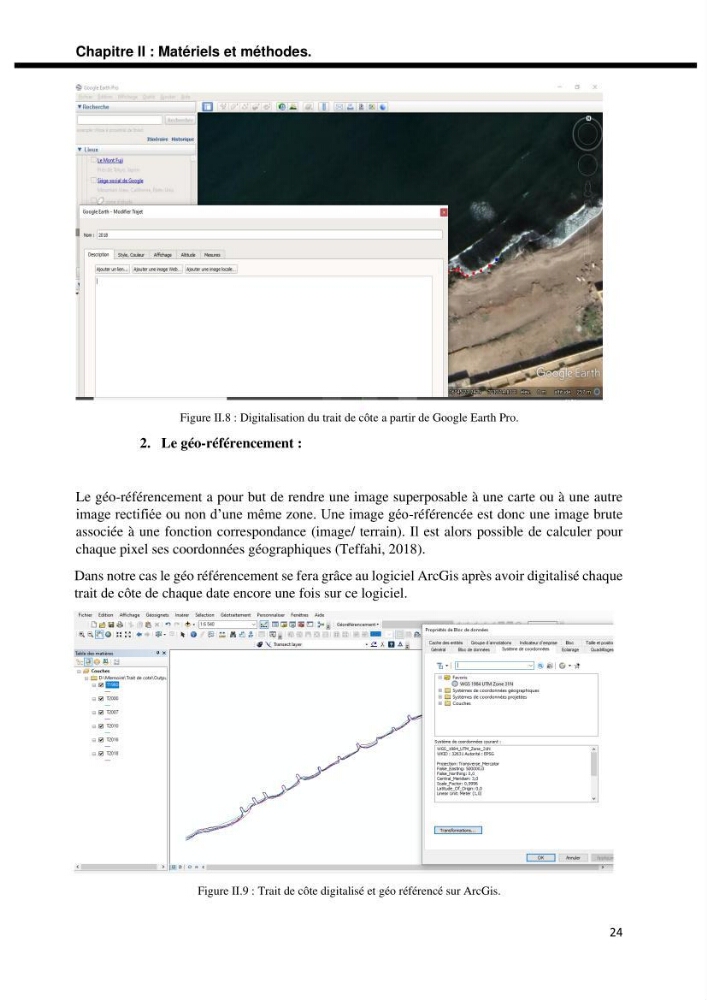Click the compass ring in Google Earth view
The height and width of the screenshot is (1000, 707).
click(587, 135)
